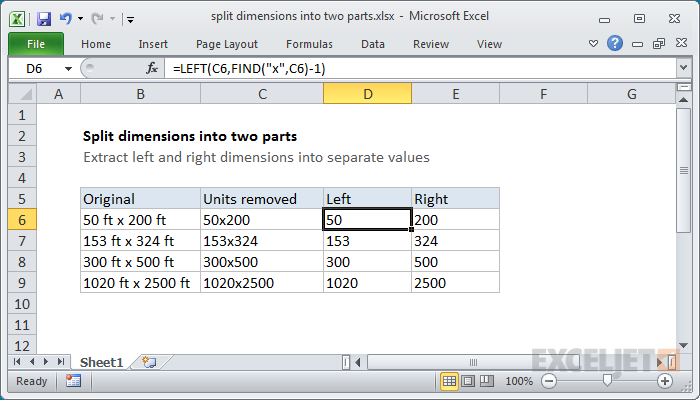This screenshot has height=400, width=700.
Task: Select row 9 header
Action: 22,283
